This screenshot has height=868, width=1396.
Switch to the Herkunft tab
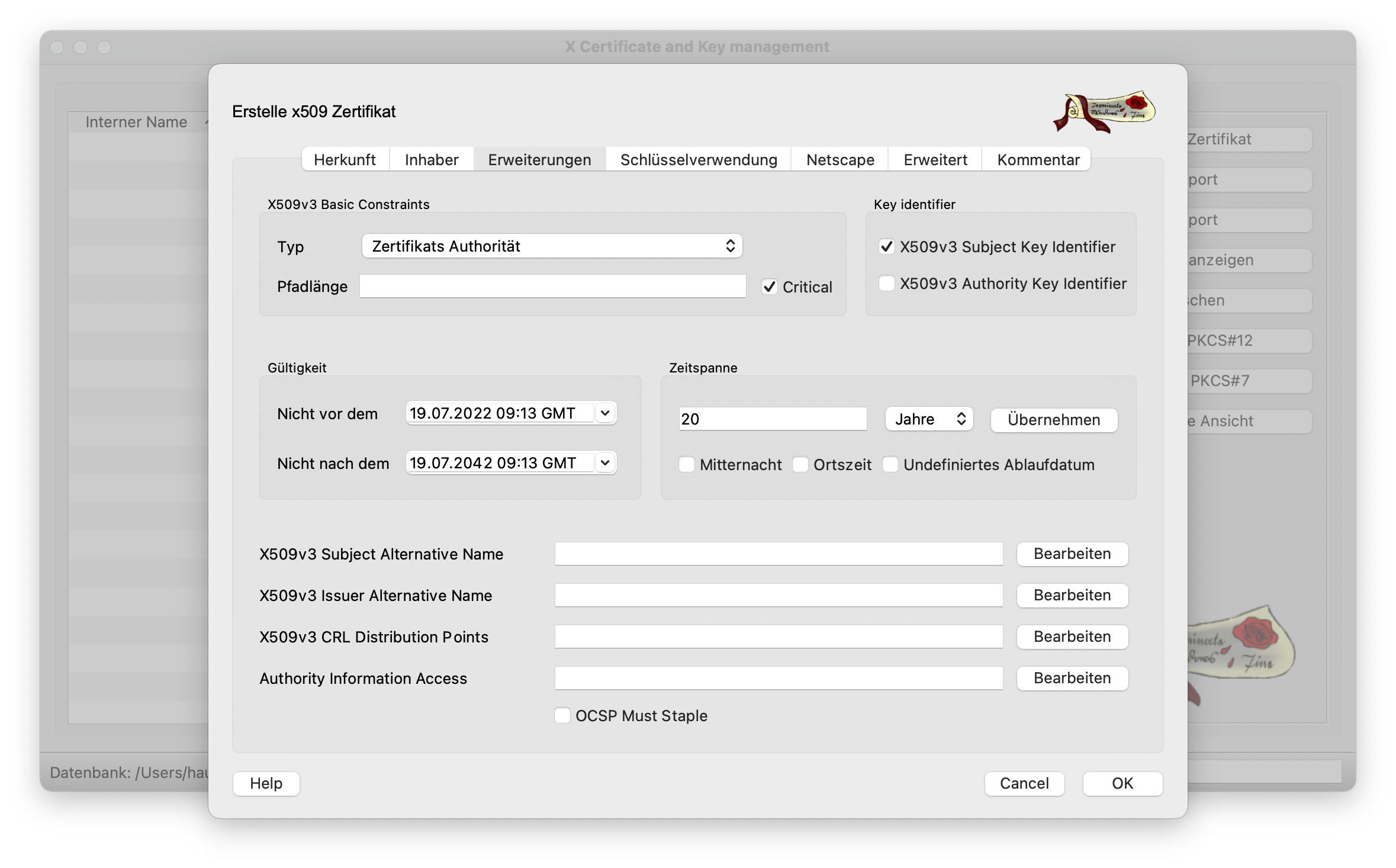tap(345, 159)
